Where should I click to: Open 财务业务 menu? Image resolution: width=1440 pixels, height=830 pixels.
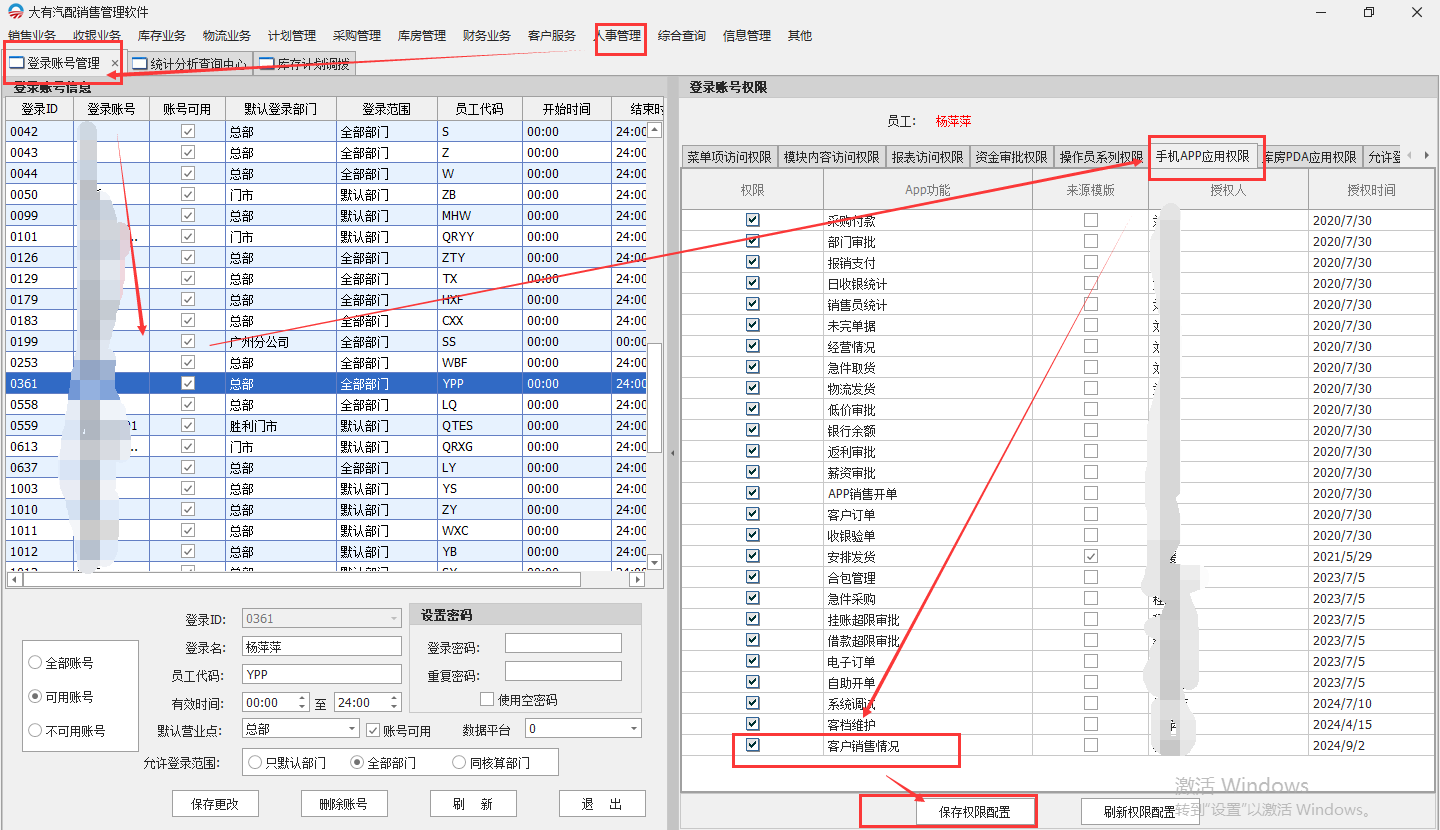click(x=487, y=36)
